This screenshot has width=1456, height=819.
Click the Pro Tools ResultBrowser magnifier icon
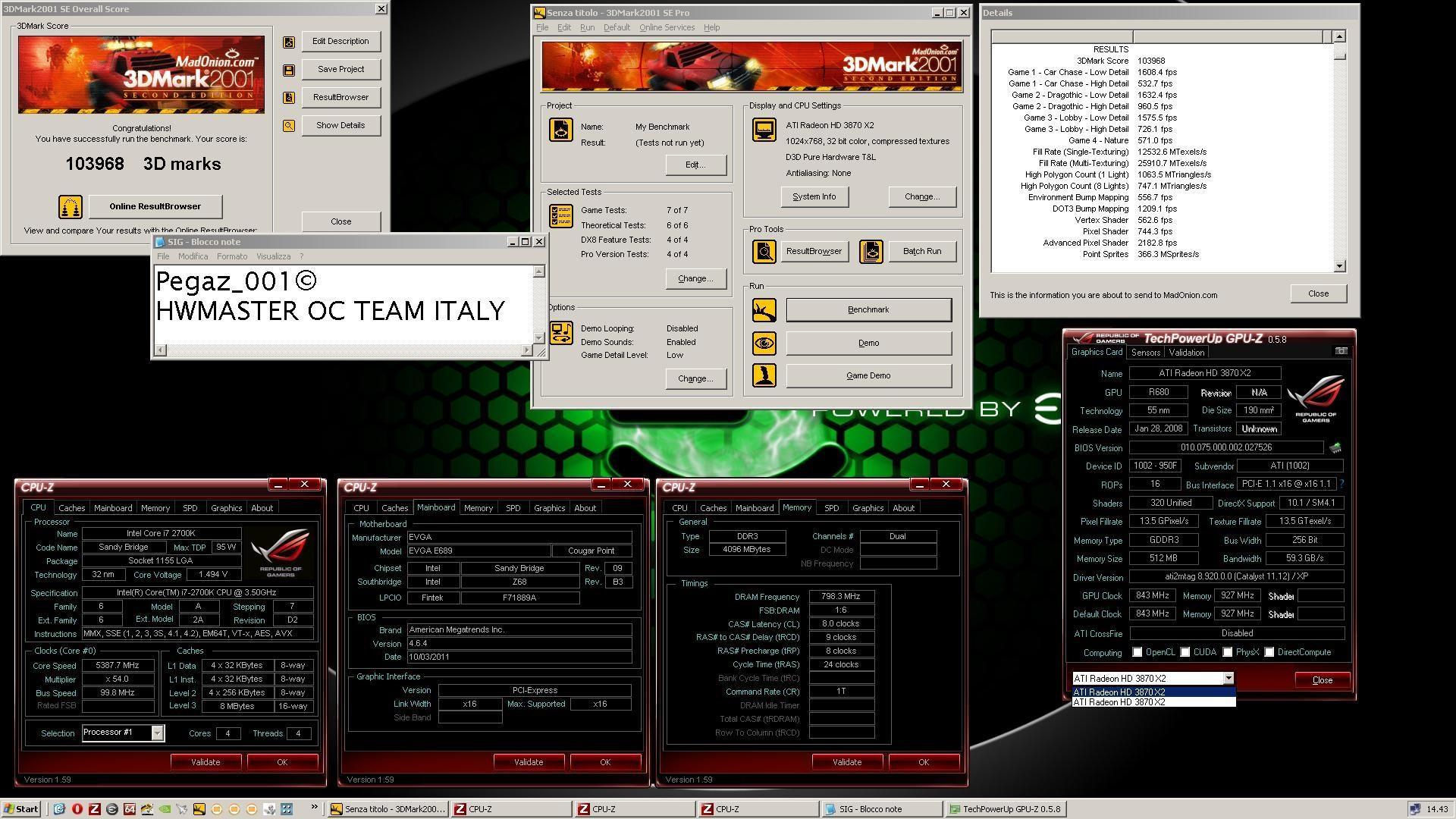[764, 252]
